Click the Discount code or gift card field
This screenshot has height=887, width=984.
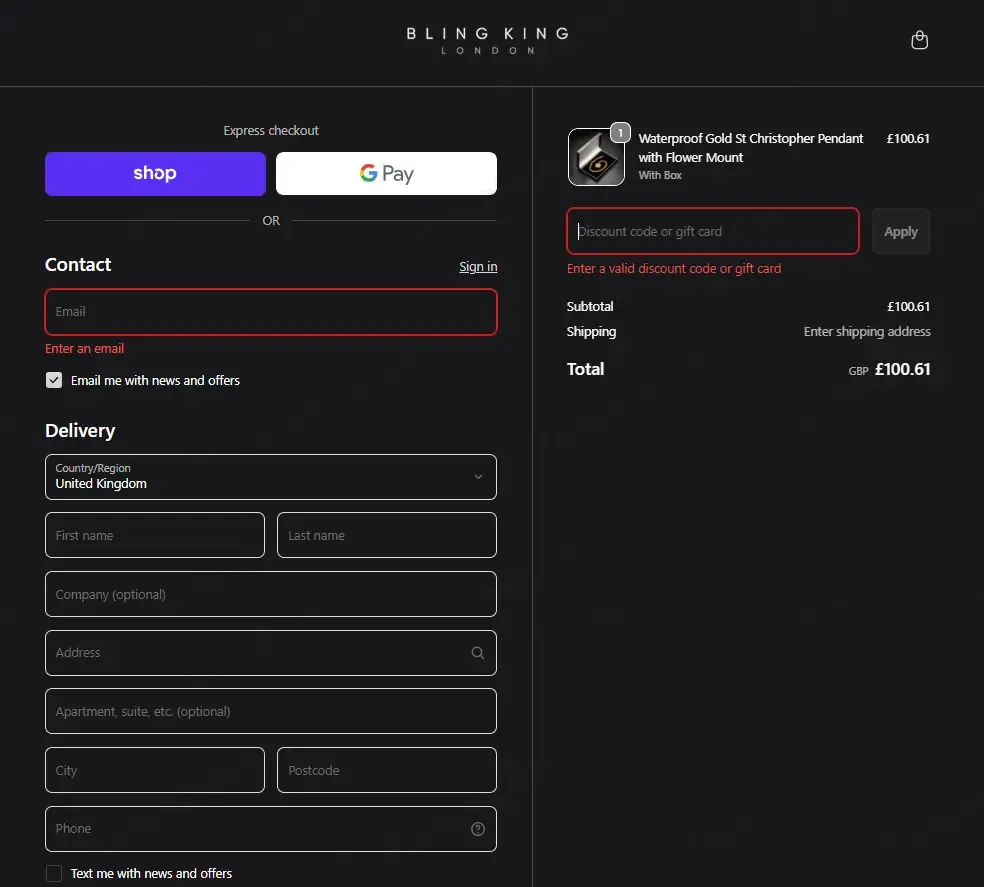click(x=713, y=231)
